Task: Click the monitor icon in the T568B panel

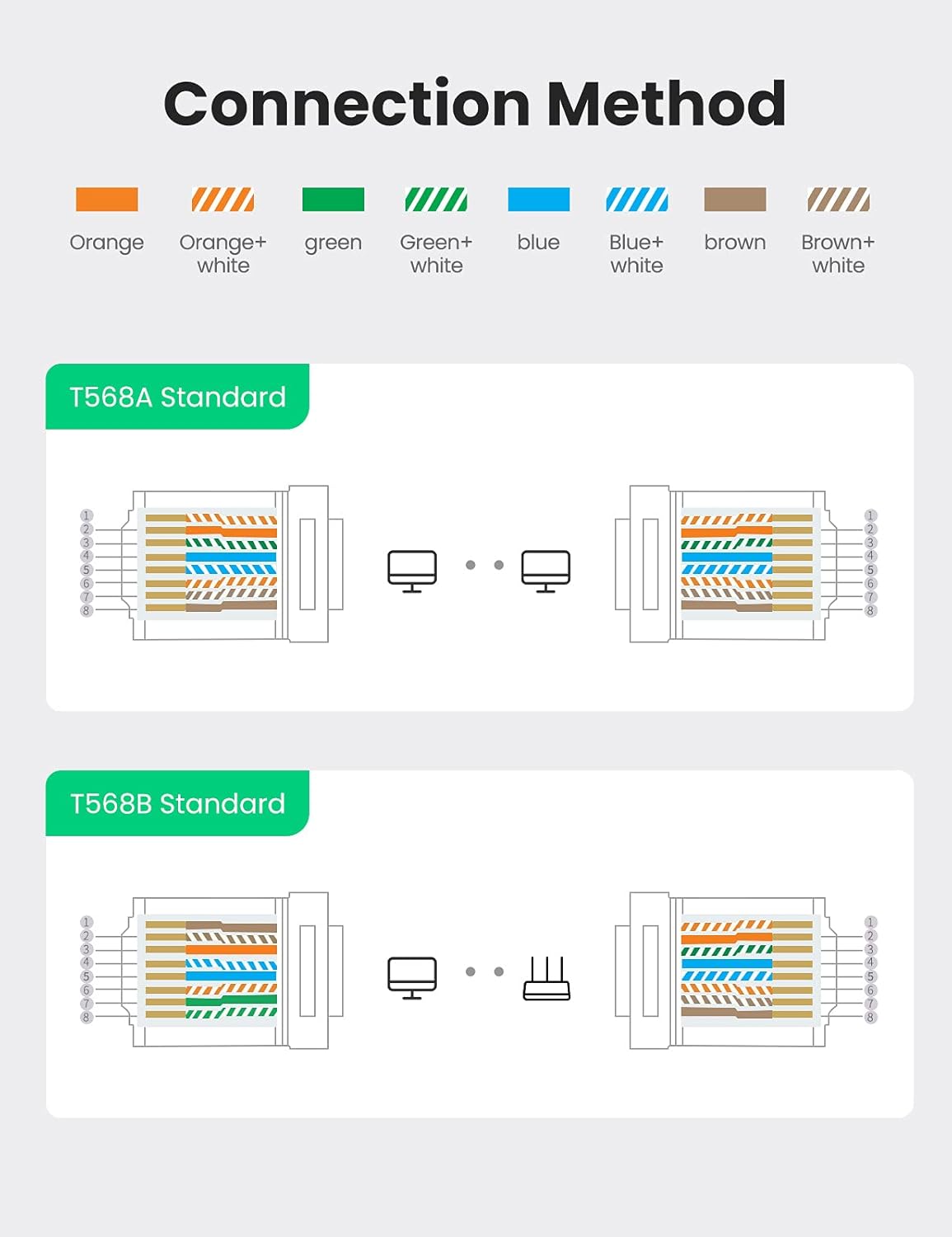Action: (x=412, y=976)
